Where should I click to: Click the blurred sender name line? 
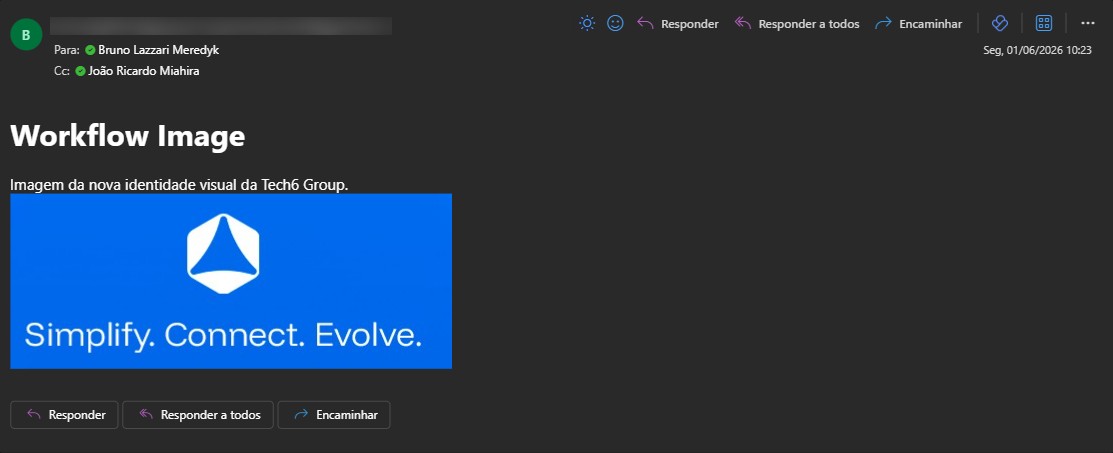coord(221,26)
